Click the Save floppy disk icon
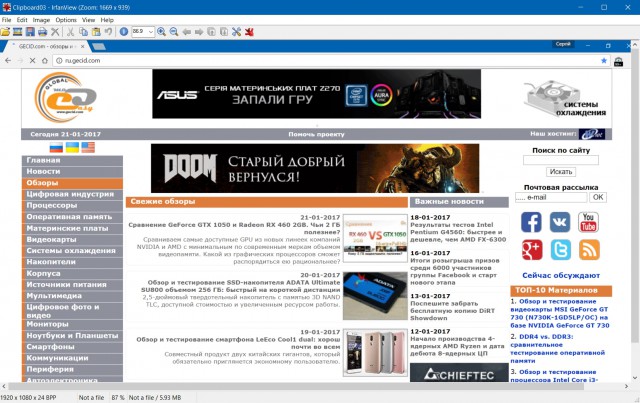Viewport: 640px width, 403px height. [x=30, y=32]
